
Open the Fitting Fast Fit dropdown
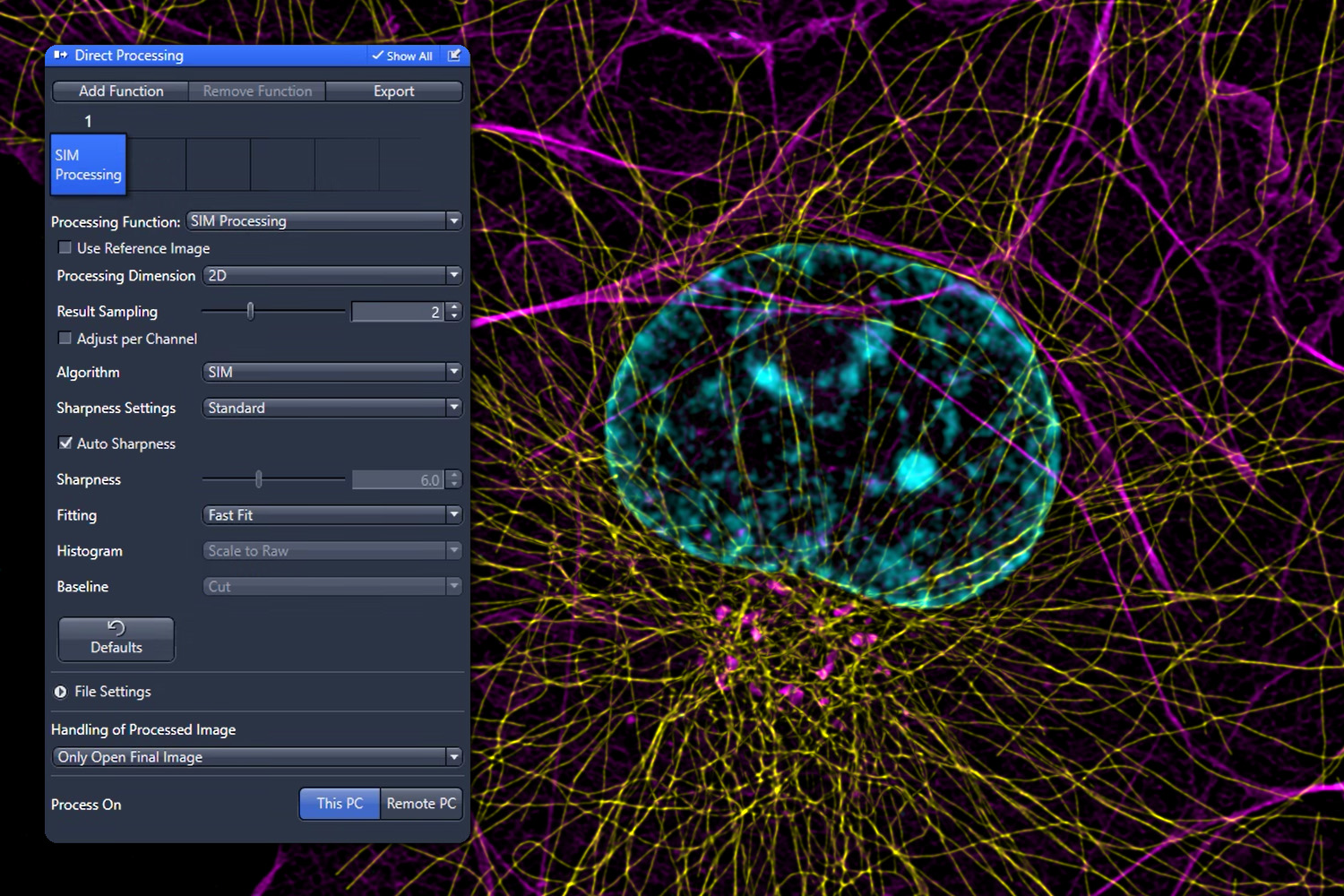(x=332, y=515)
